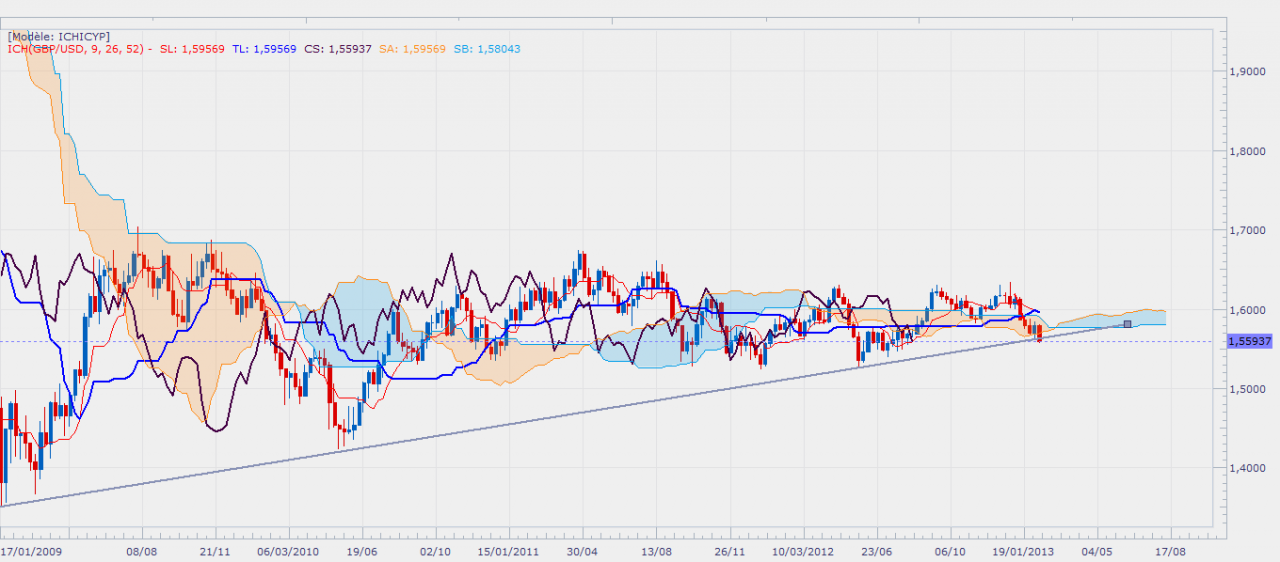Click the current price tag 1,55937
This screenshot has width=1280, height=562.
tap(1251, 341)
